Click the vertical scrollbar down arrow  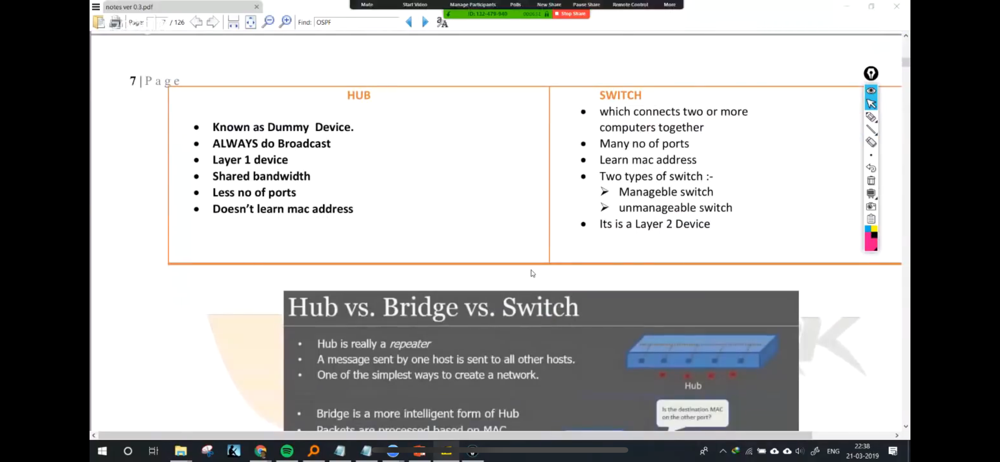(906, 426)
